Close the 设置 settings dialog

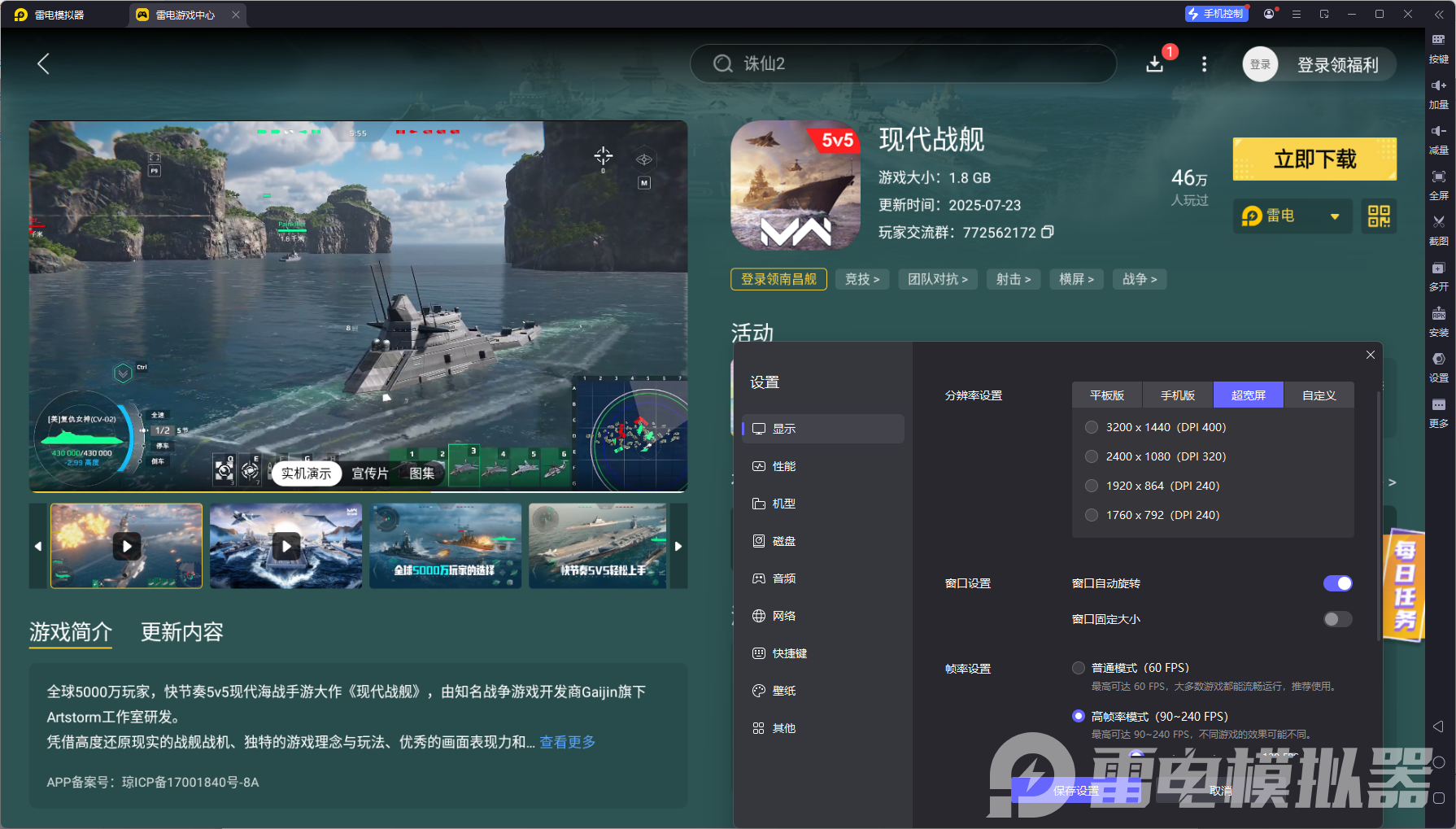(x=1371, y=355)
